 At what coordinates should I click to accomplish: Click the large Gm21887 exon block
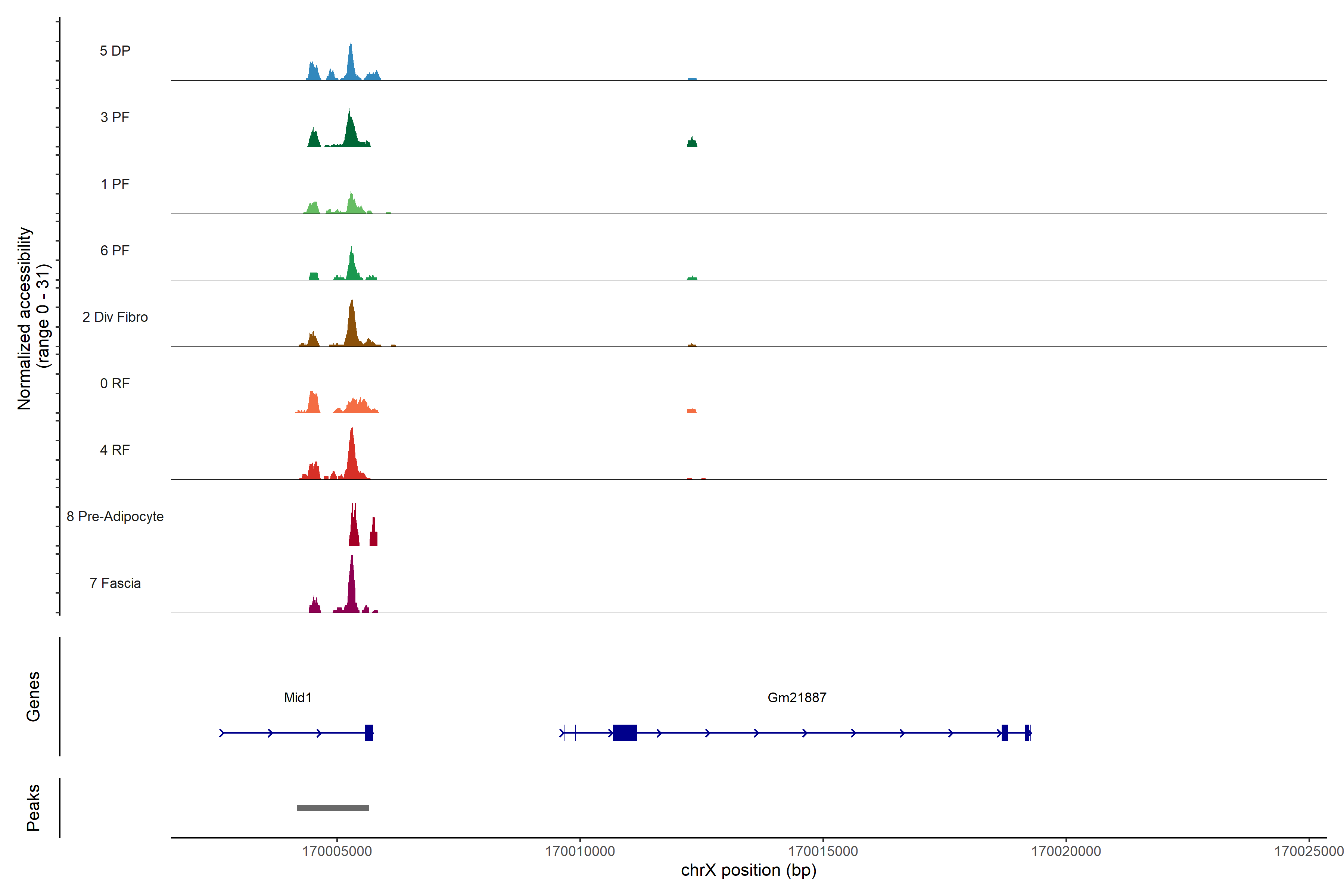coord(625,732)
